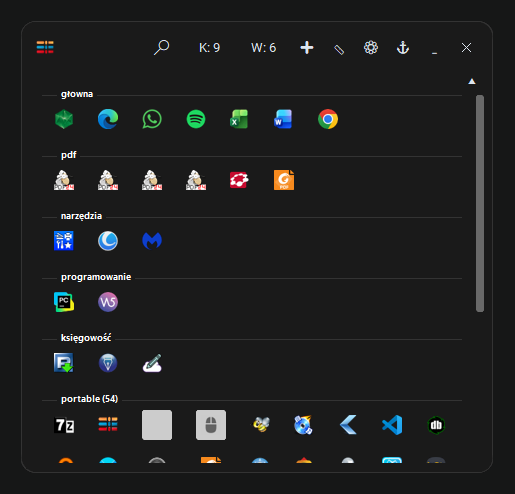Open the P icon with green arrow
The height and width of the screenshot is (494, 515).
click(x=64, y=363)
